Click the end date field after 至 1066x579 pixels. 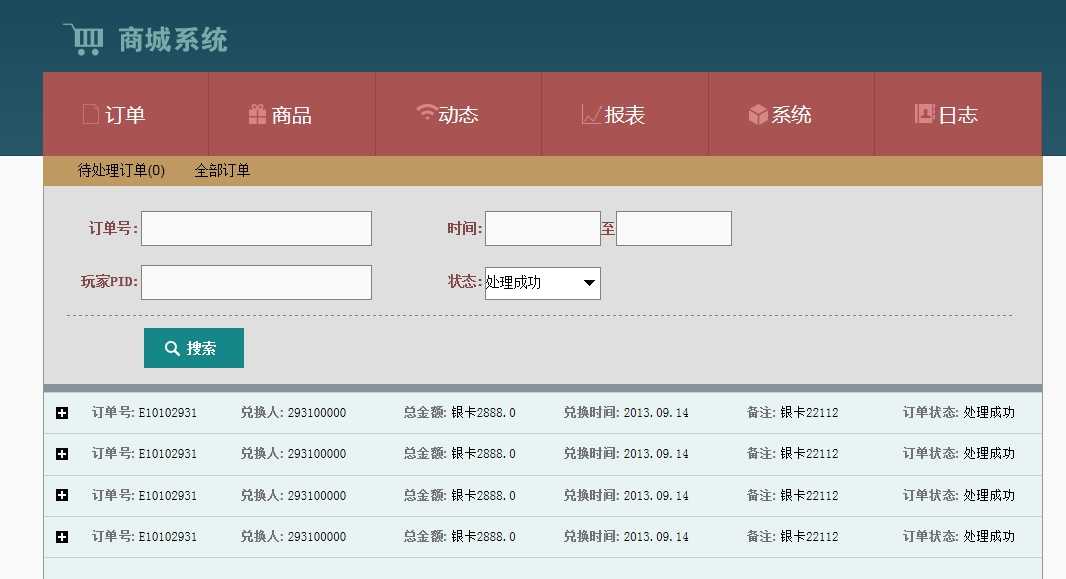[x=673, y=228]
